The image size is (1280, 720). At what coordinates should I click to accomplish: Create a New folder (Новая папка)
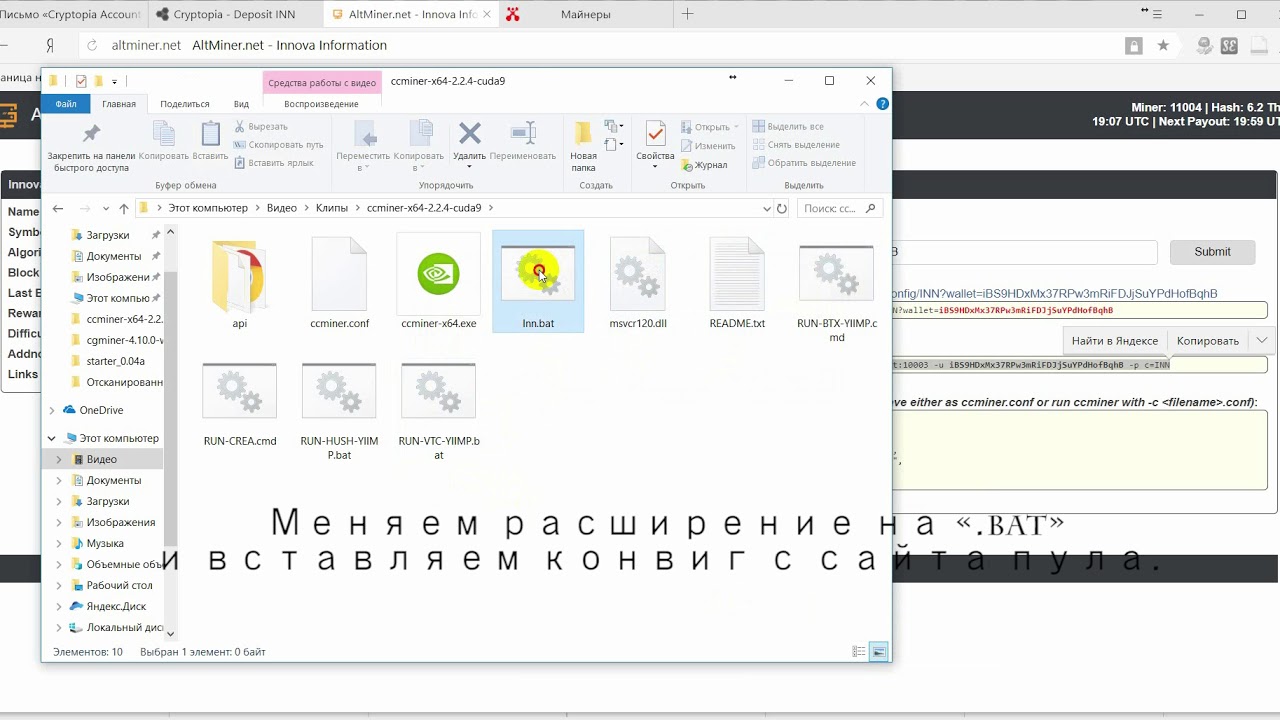click(583, 146)
